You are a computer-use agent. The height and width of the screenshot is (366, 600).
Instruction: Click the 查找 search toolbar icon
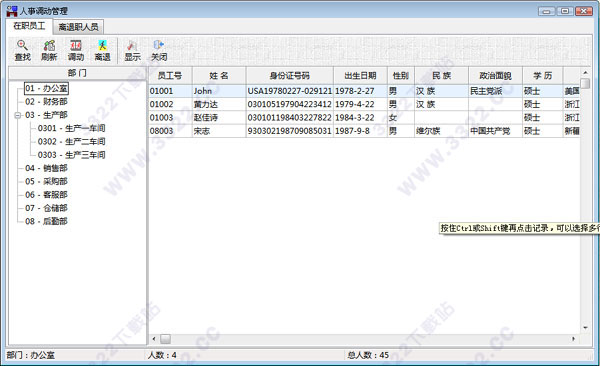tap(22, 50)
